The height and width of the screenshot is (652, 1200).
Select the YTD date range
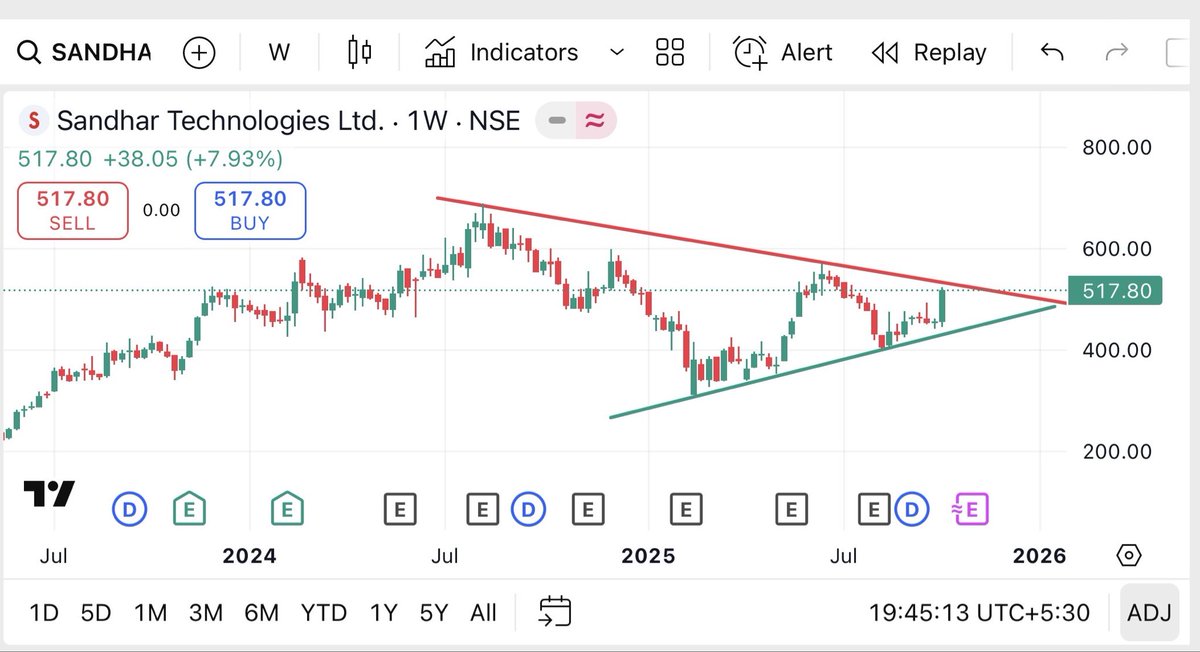[x=324, y=612]
